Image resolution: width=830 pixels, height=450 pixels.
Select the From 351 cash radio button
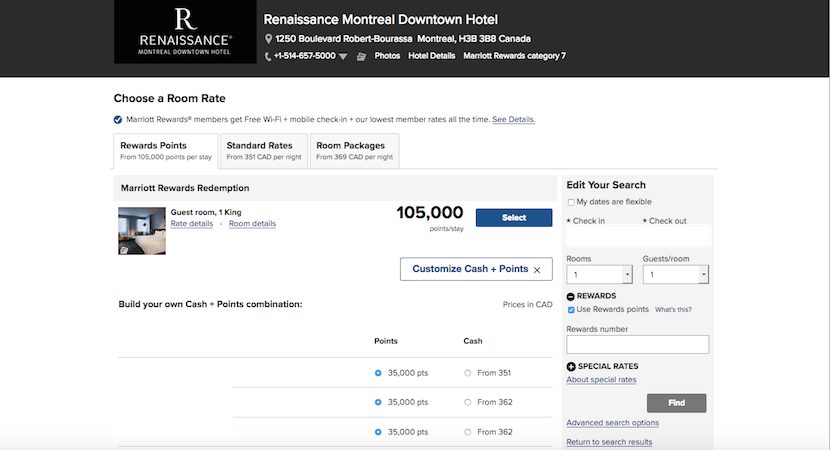468,373
